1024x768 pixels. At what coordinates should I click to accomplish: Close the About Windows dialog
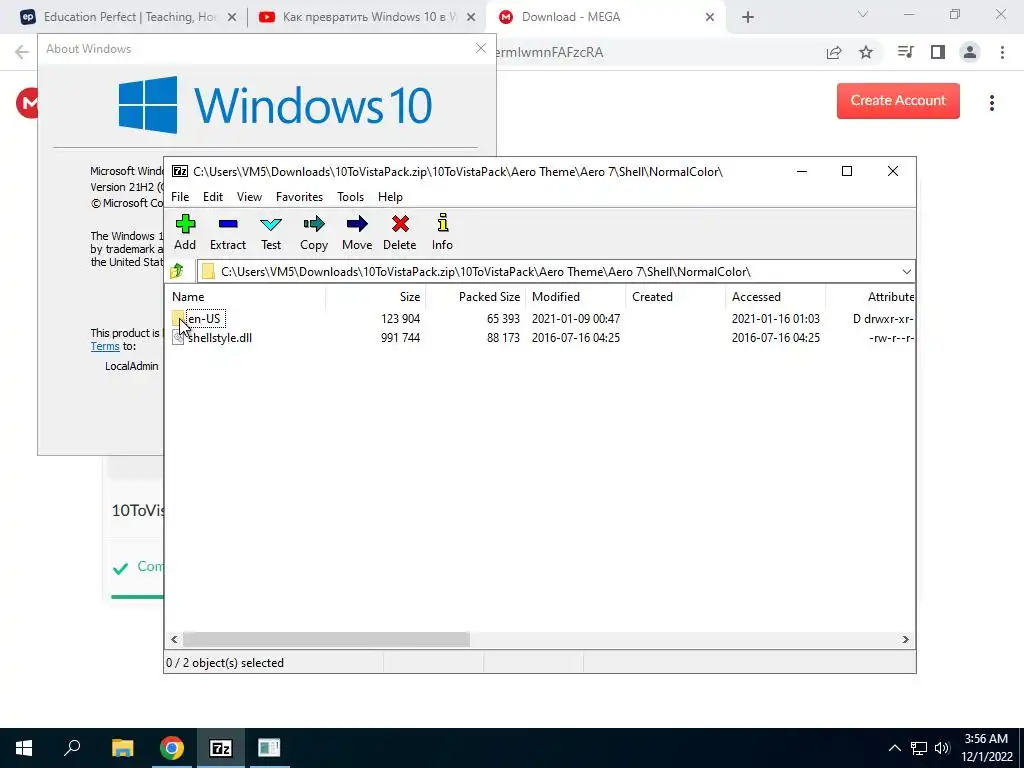[x=481, y=48]
